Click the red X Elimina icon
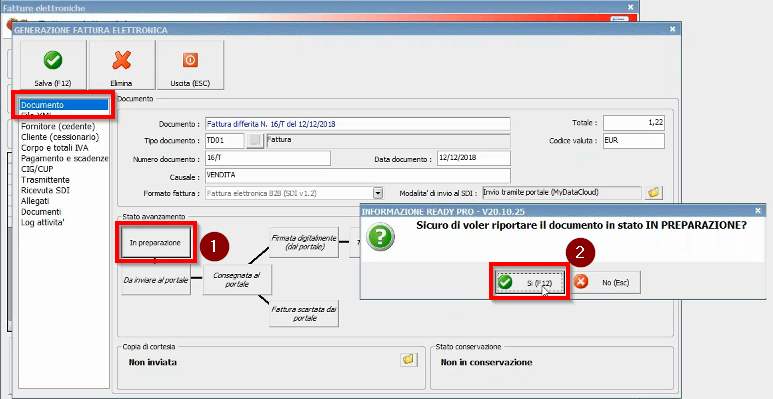Viewport: 773px width, 399px height. tap(121, 61)
